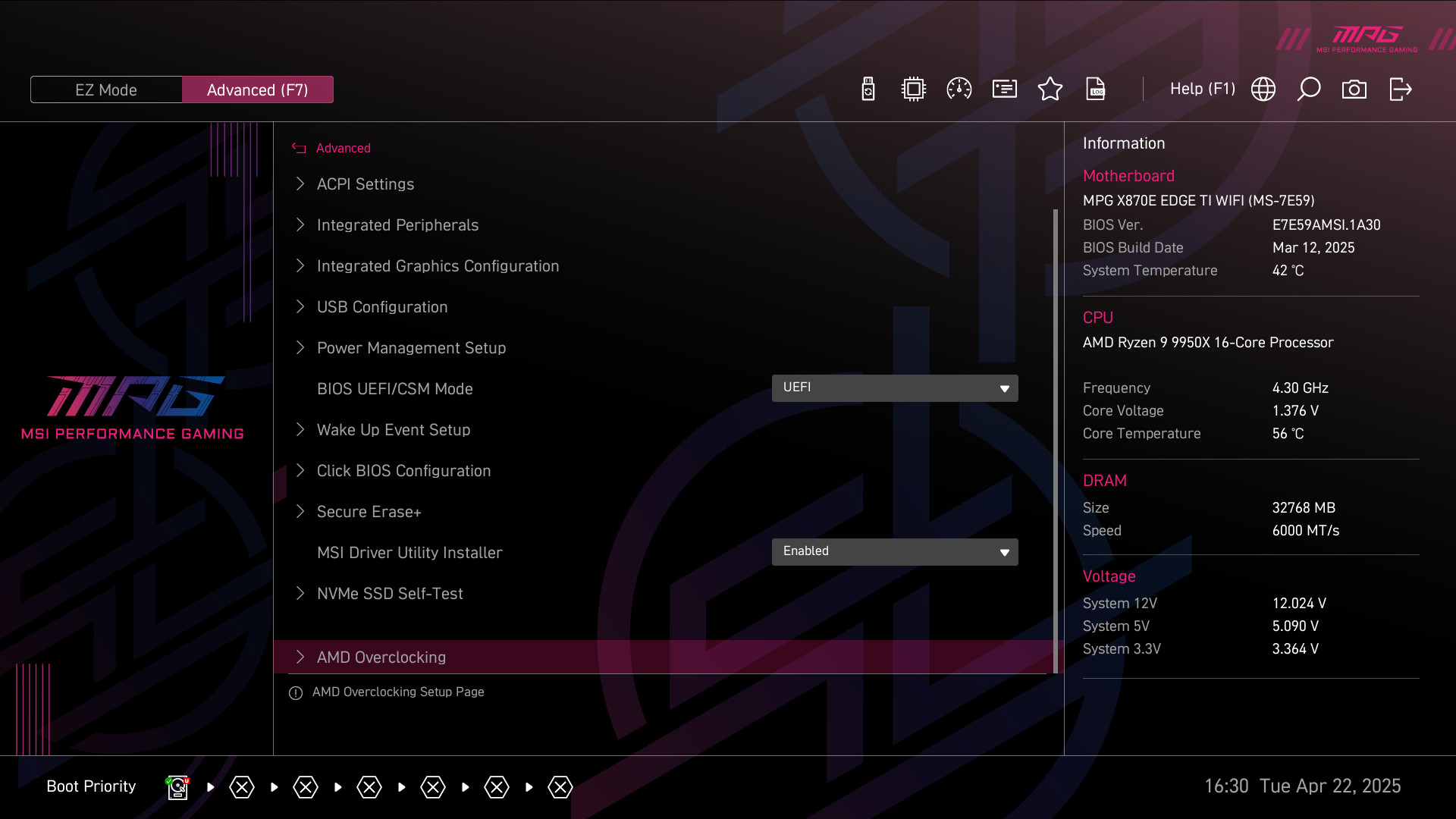Click System 3.3V reading 3.364 V
1456x819 pixels.
(1295, 649)
